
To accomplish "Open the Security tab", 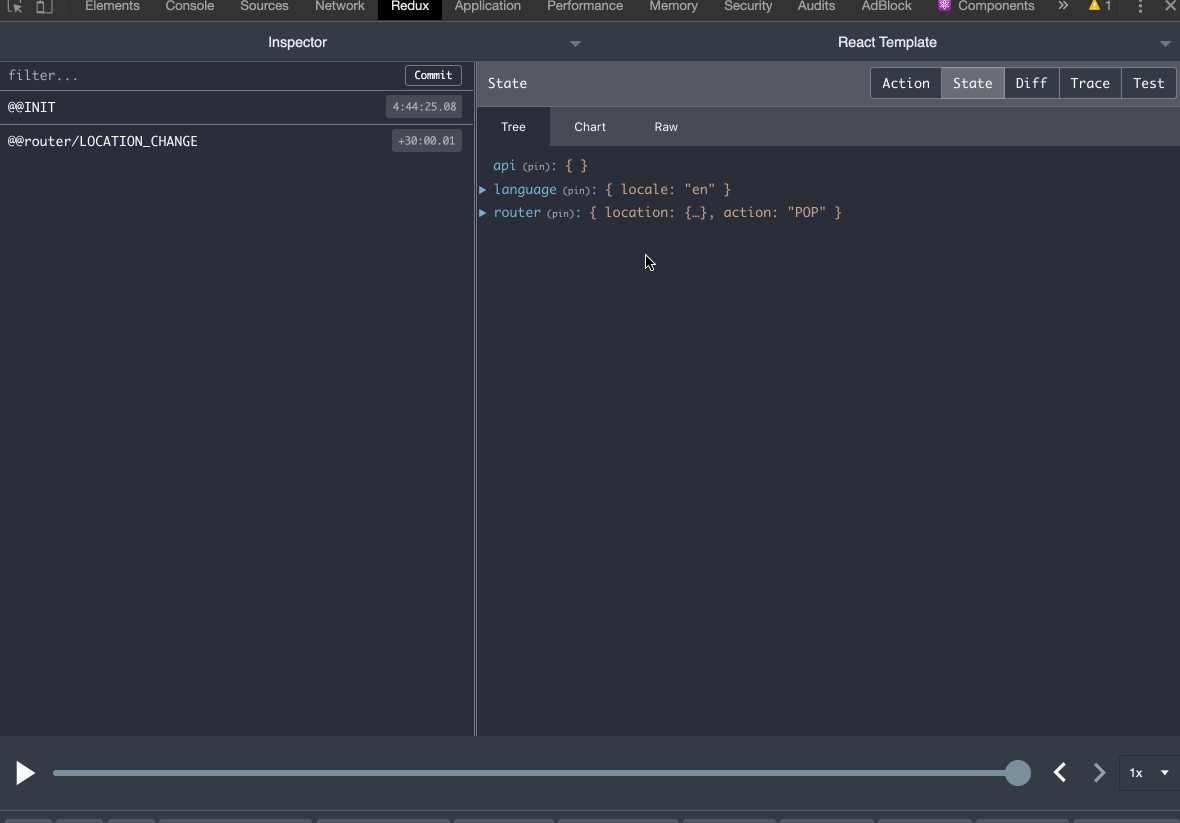I will click(x=748, y=6).
